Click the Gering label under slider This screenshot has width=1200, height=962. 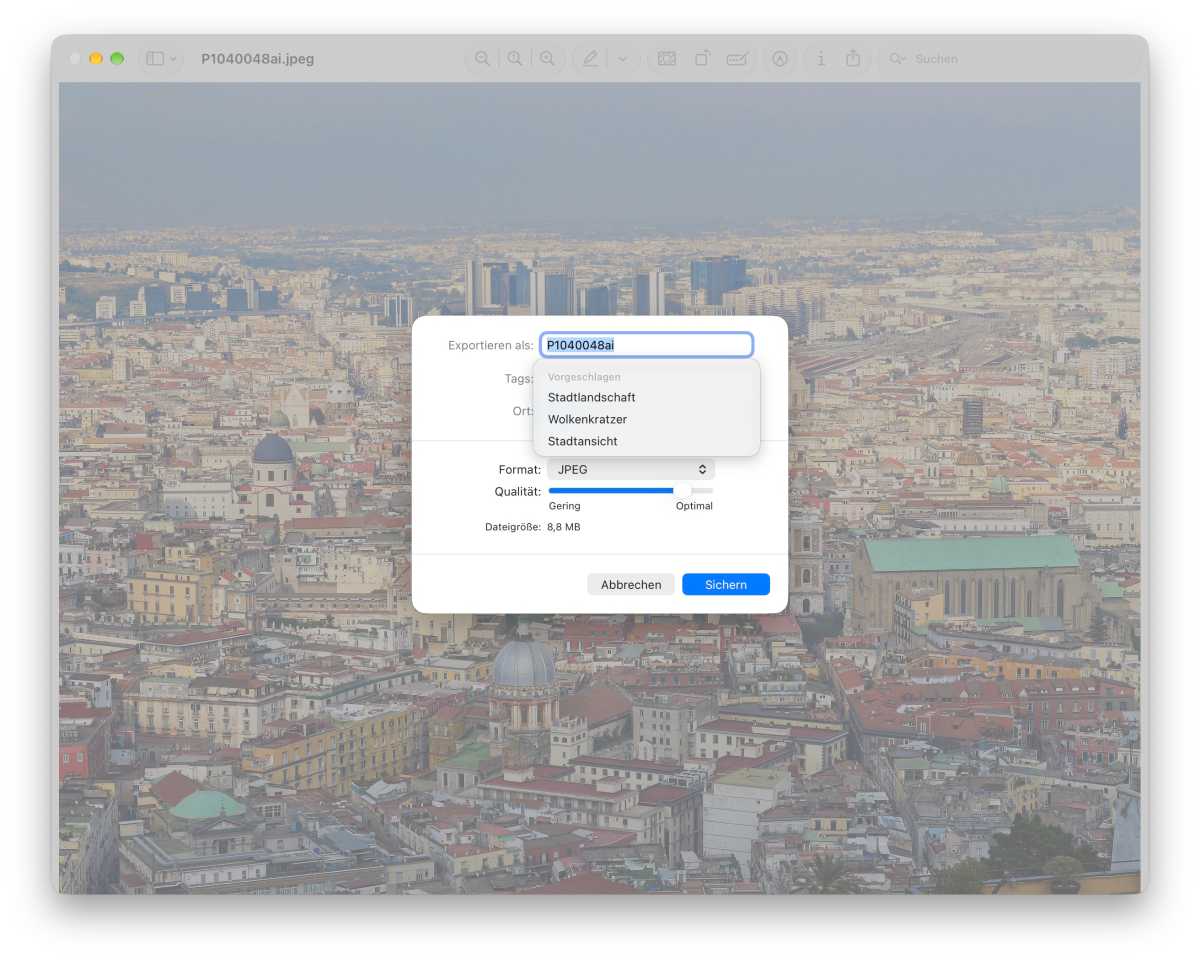tap(564, 506)
